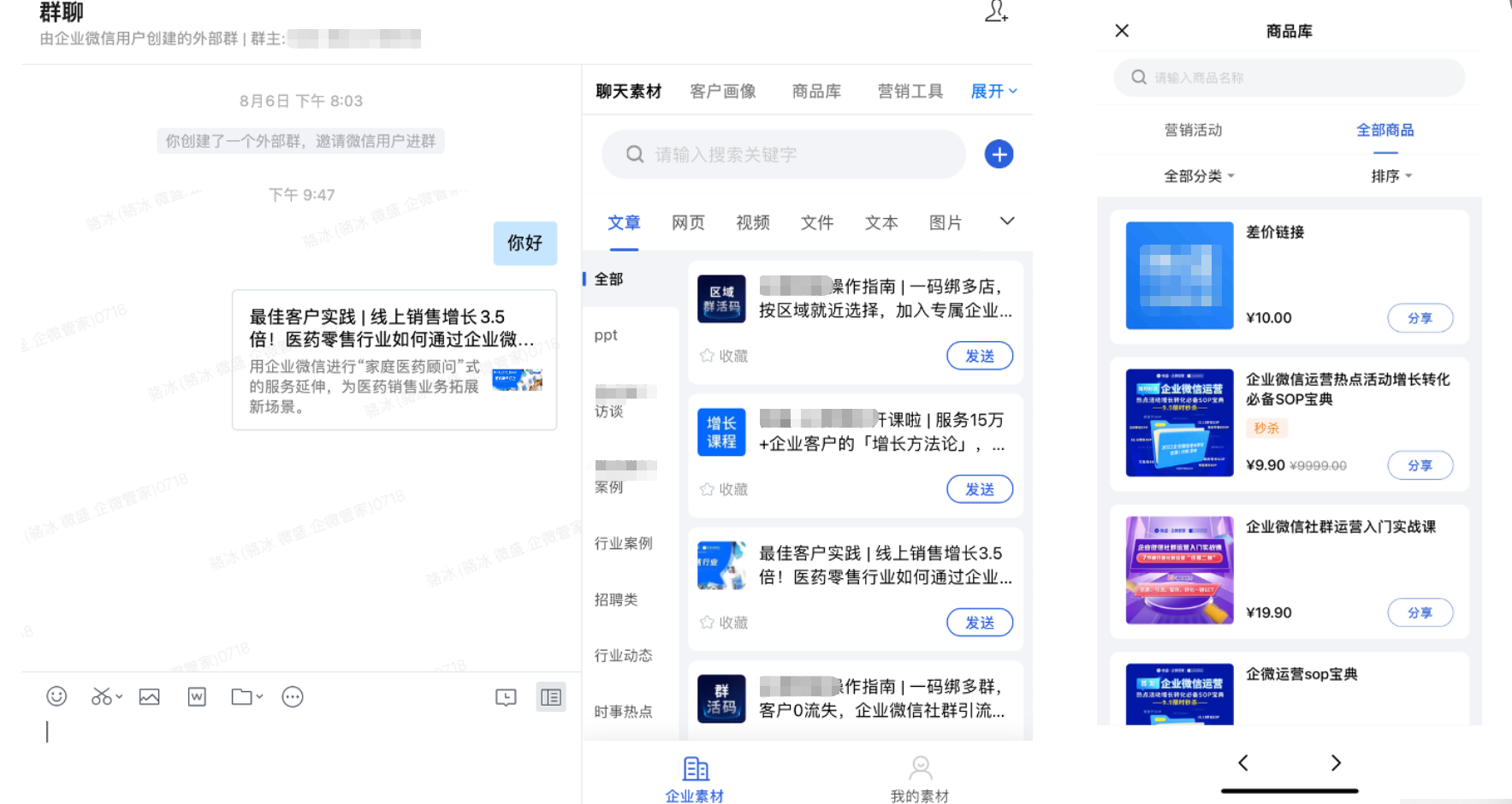Open the shared article card in chat

(394, 359)
